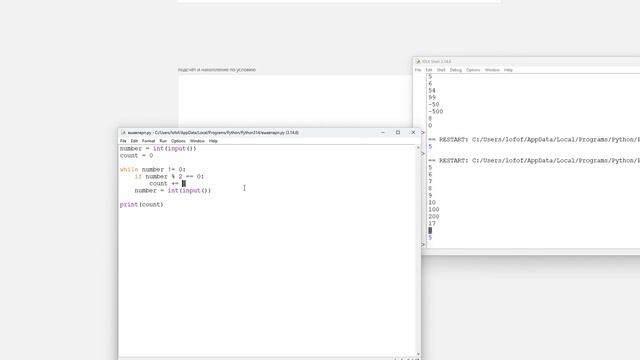
Task: Click the value '54' in the shell output
Action: click(x=432, y=91)
